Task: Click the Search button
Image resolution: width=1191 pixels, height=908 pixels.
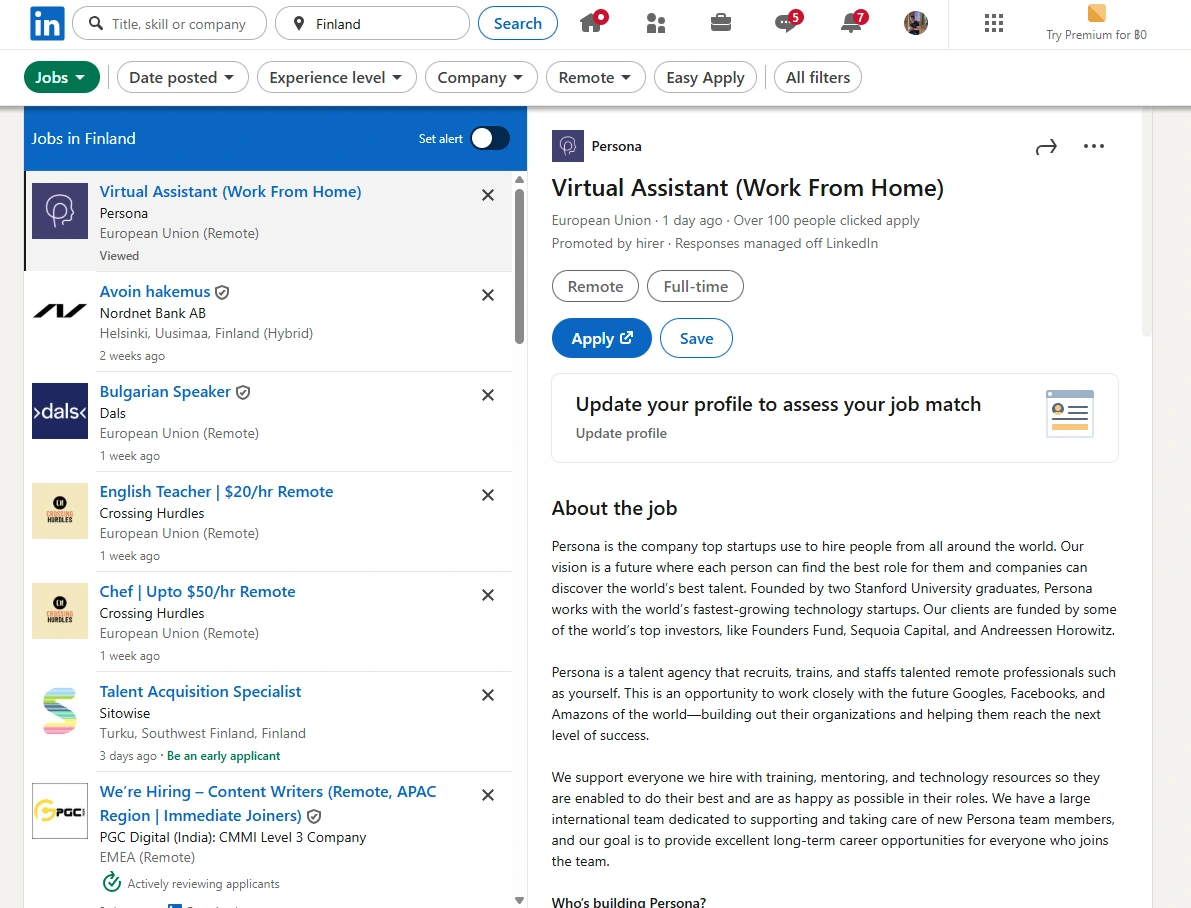Action: point(517,24)
